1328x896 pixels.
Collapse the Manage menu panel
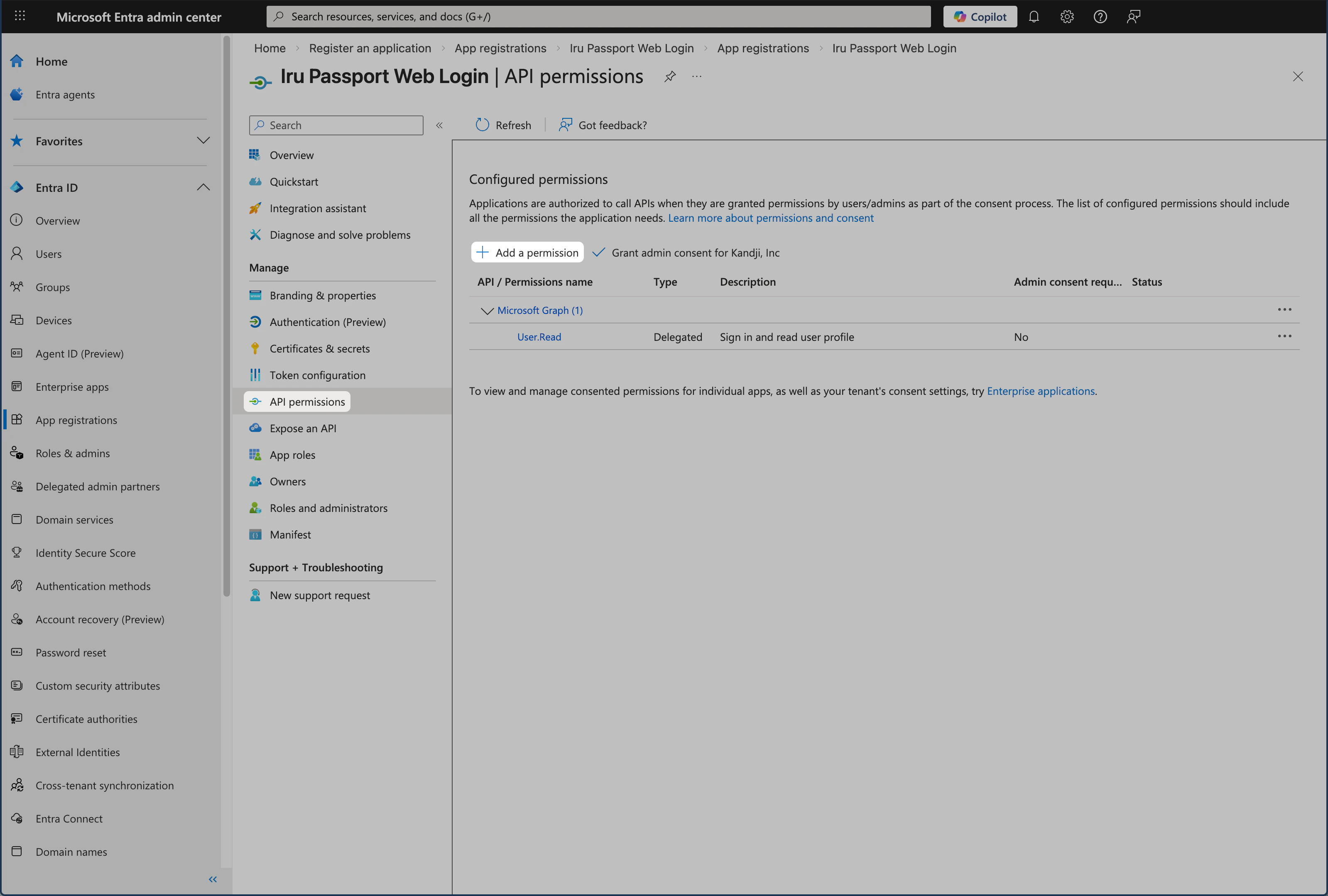439,125
